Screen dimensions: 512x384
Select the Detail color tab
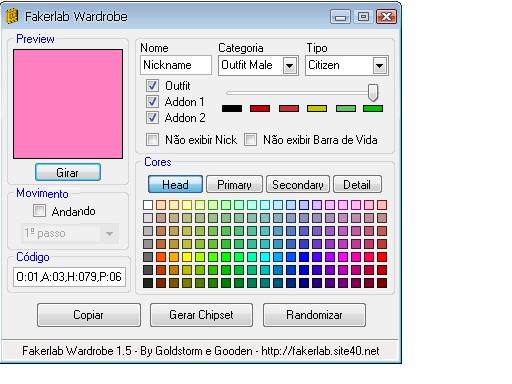[357, 184]
